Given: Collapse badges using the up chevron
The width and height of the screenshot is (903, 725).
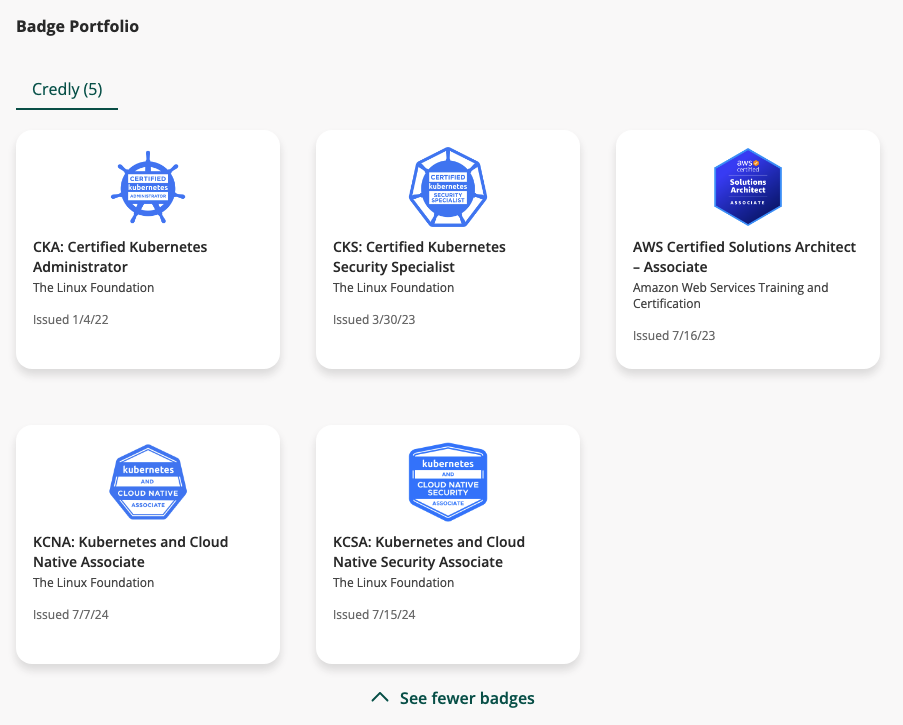Looking at the screenshot, I should pos(380,697).
